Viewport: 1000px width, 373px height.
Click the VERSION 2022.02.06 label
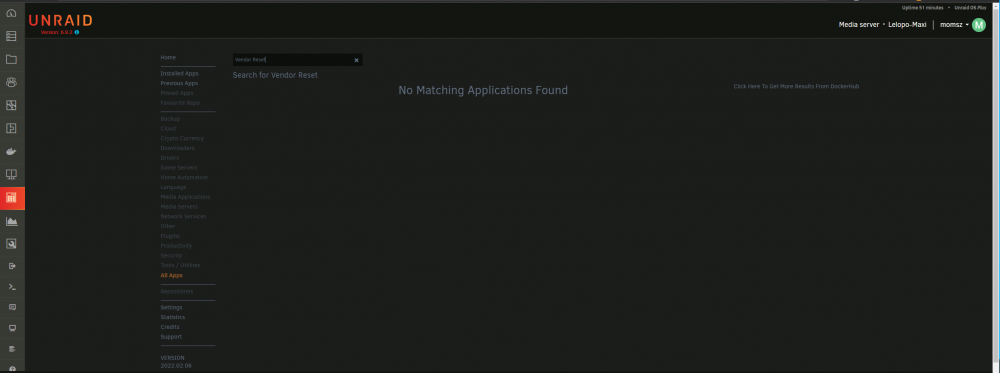[176, 362]
